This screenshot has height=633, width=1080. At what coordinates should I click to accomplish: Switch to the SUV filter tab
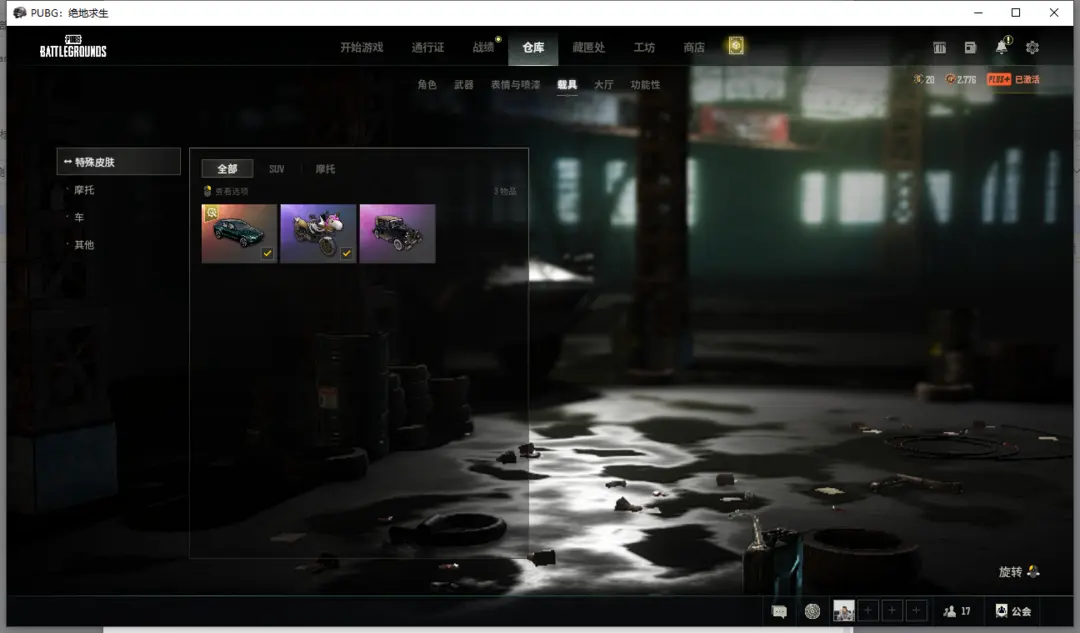[276, 169]
